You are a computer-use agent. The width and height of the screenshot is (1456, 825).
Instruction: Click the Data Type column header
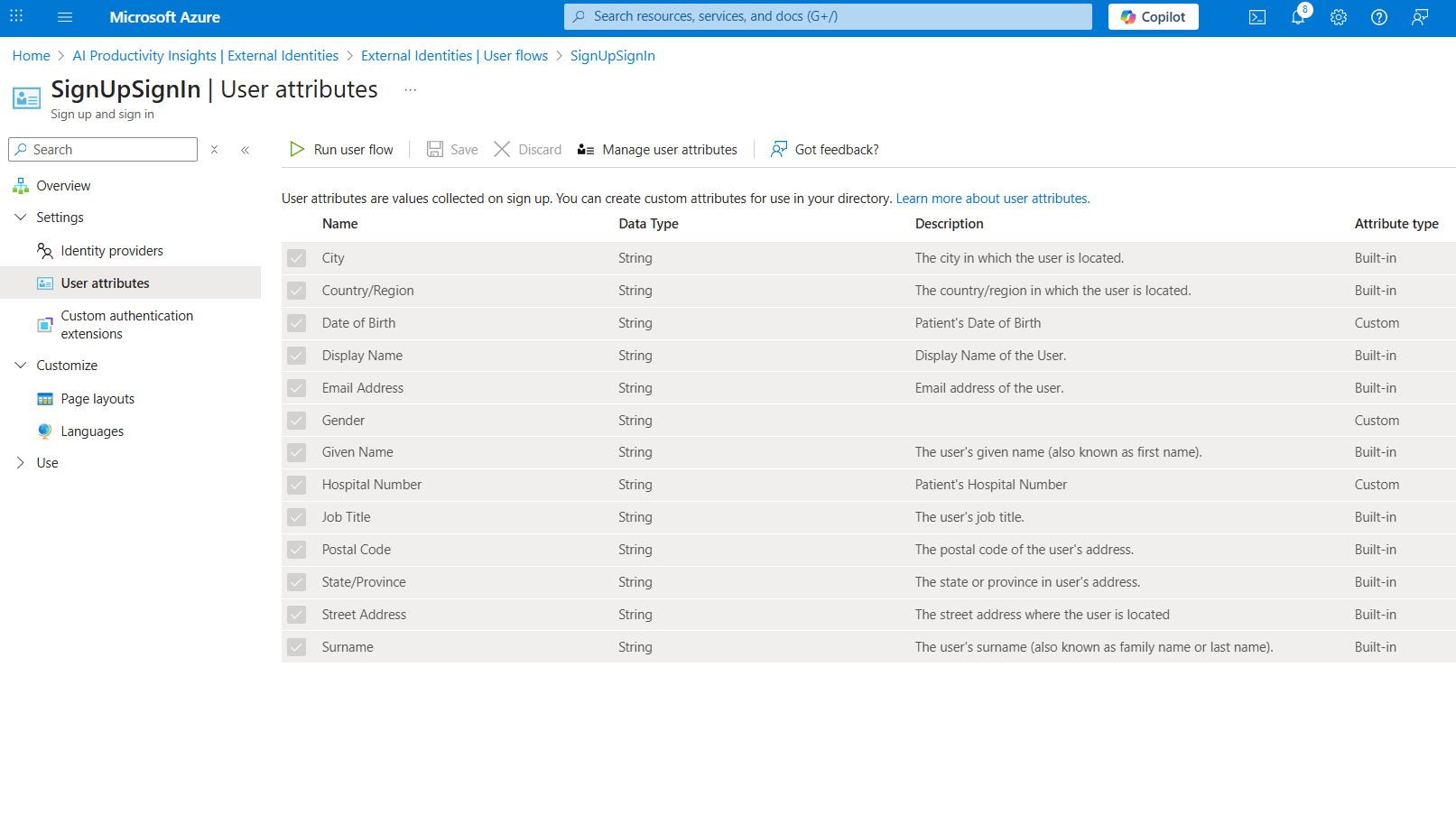(x=649, y=224)
